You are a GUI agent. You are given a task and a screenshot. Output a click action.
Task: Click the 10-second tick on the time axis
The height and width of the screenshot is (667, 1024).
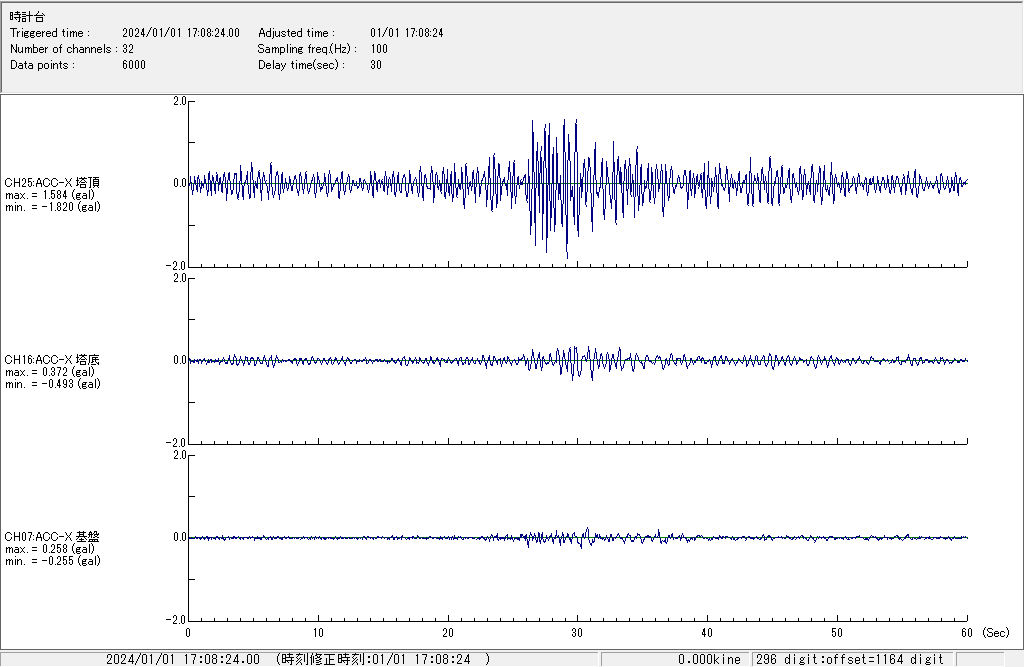point(318,633)
